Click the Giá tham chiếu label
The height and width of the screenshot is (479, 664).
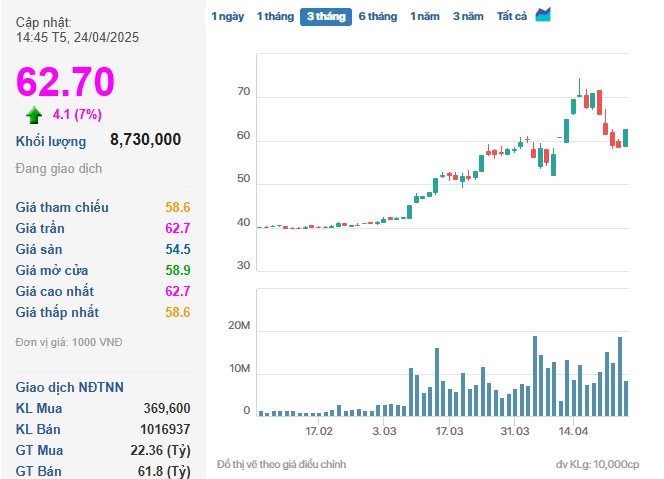62,207
